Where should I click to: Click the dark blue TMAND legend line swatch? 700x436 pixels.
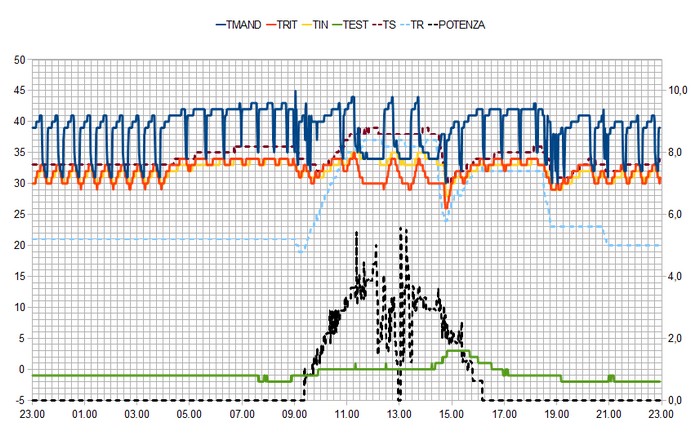click(225, 23)
